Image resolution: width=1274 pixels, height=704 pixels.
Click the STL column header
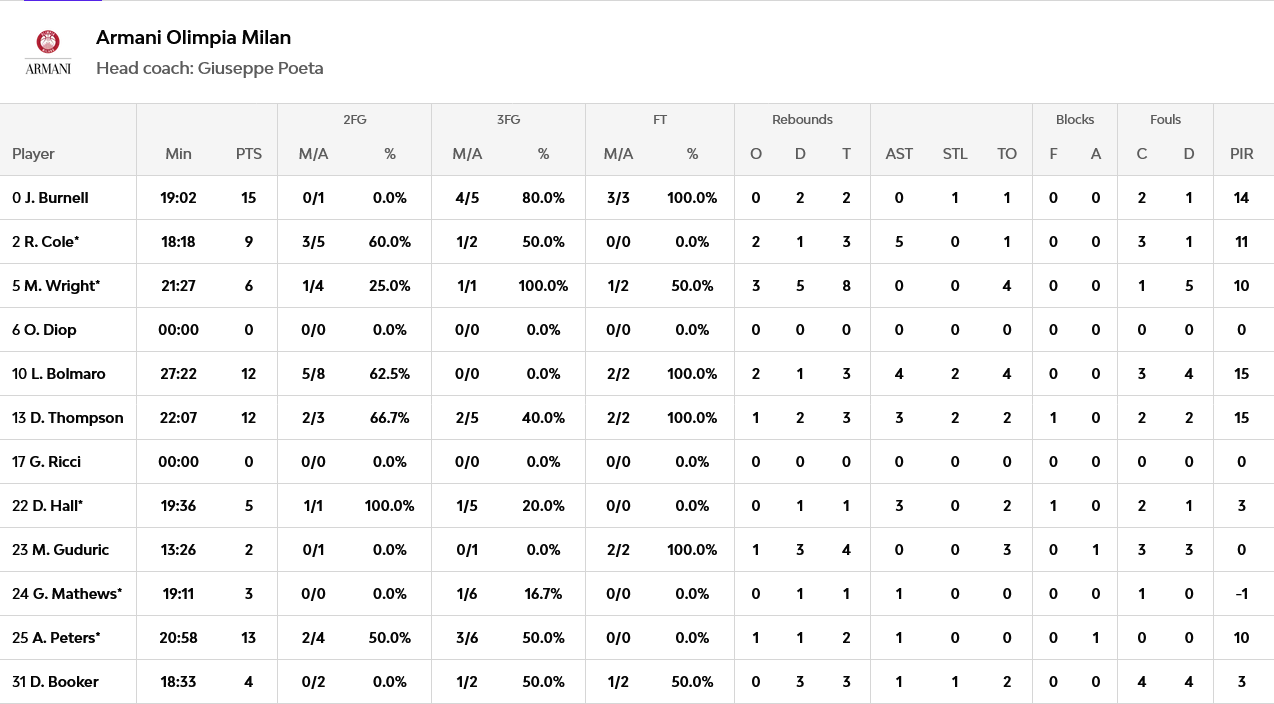click(955, 154)
